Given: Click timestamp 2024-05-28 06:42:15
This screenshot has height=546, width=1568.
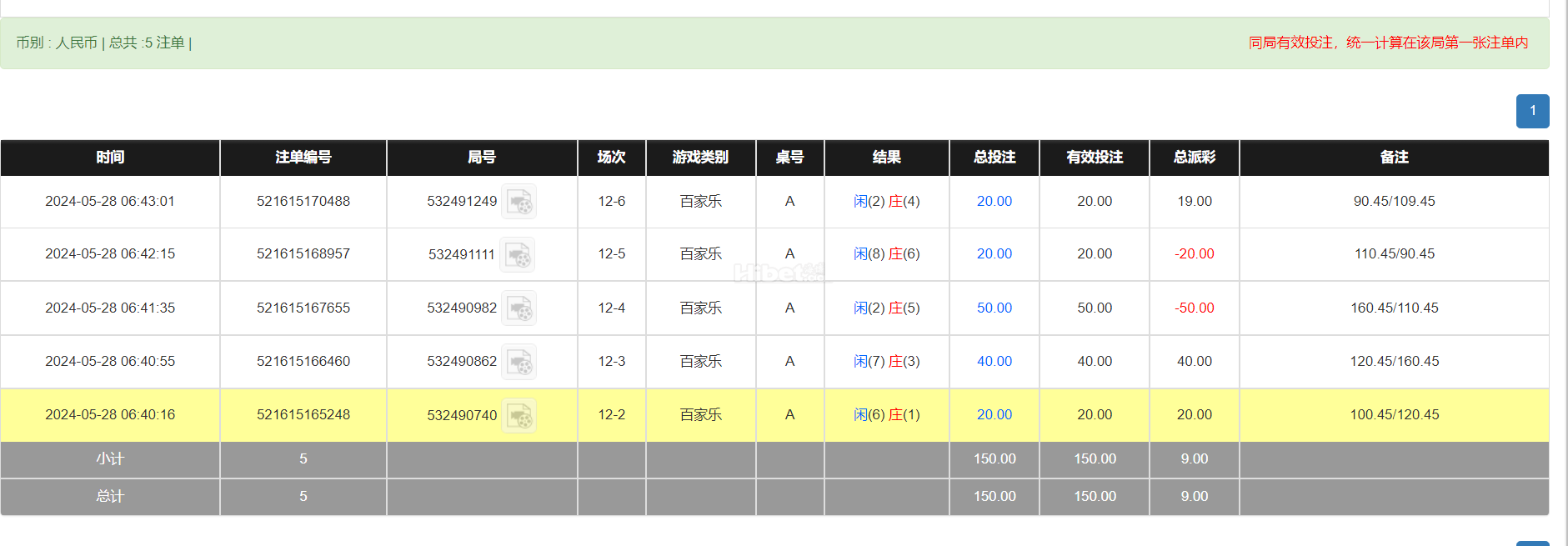Looking at the screenshot, I should [110, 254].
